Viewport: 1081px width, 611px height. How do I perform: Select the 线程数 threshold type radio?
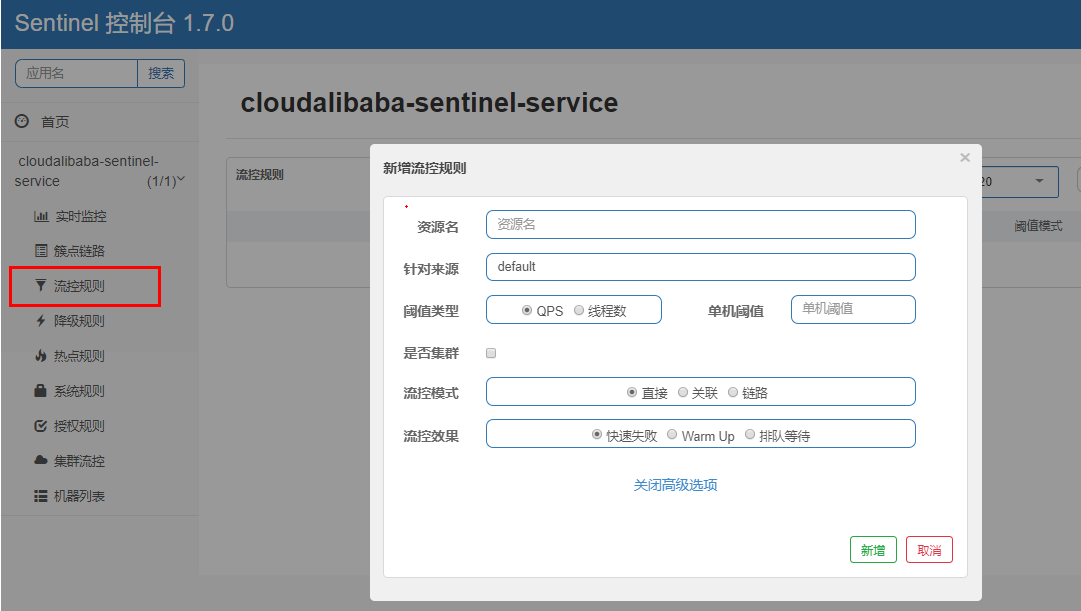pyautogui.click(x=579, y=311)
